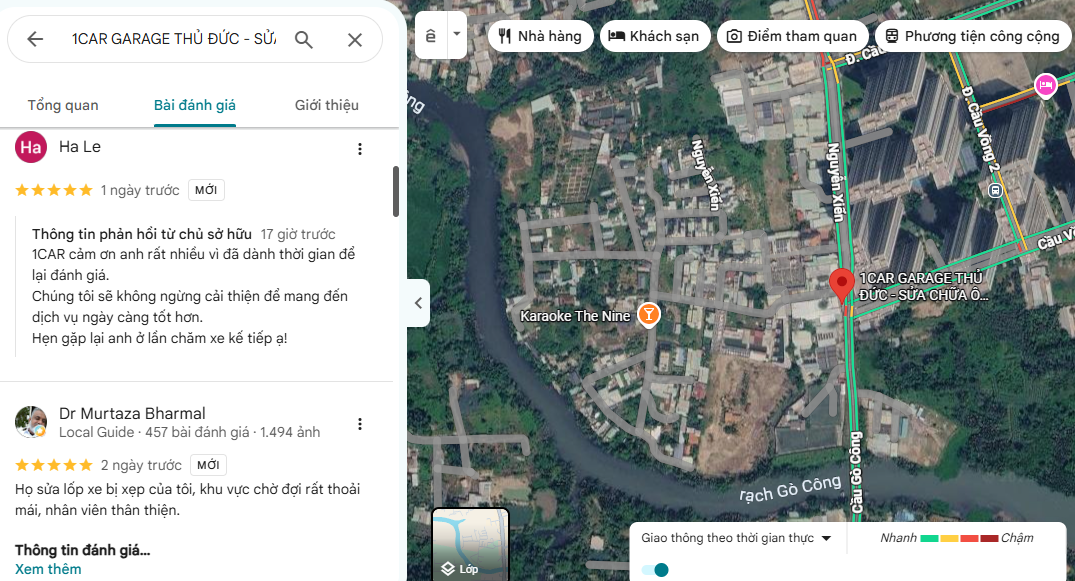Click Dr Murtaza Bharmal reviewer name
The image size is (1075, 581).
tap(132, 414)
